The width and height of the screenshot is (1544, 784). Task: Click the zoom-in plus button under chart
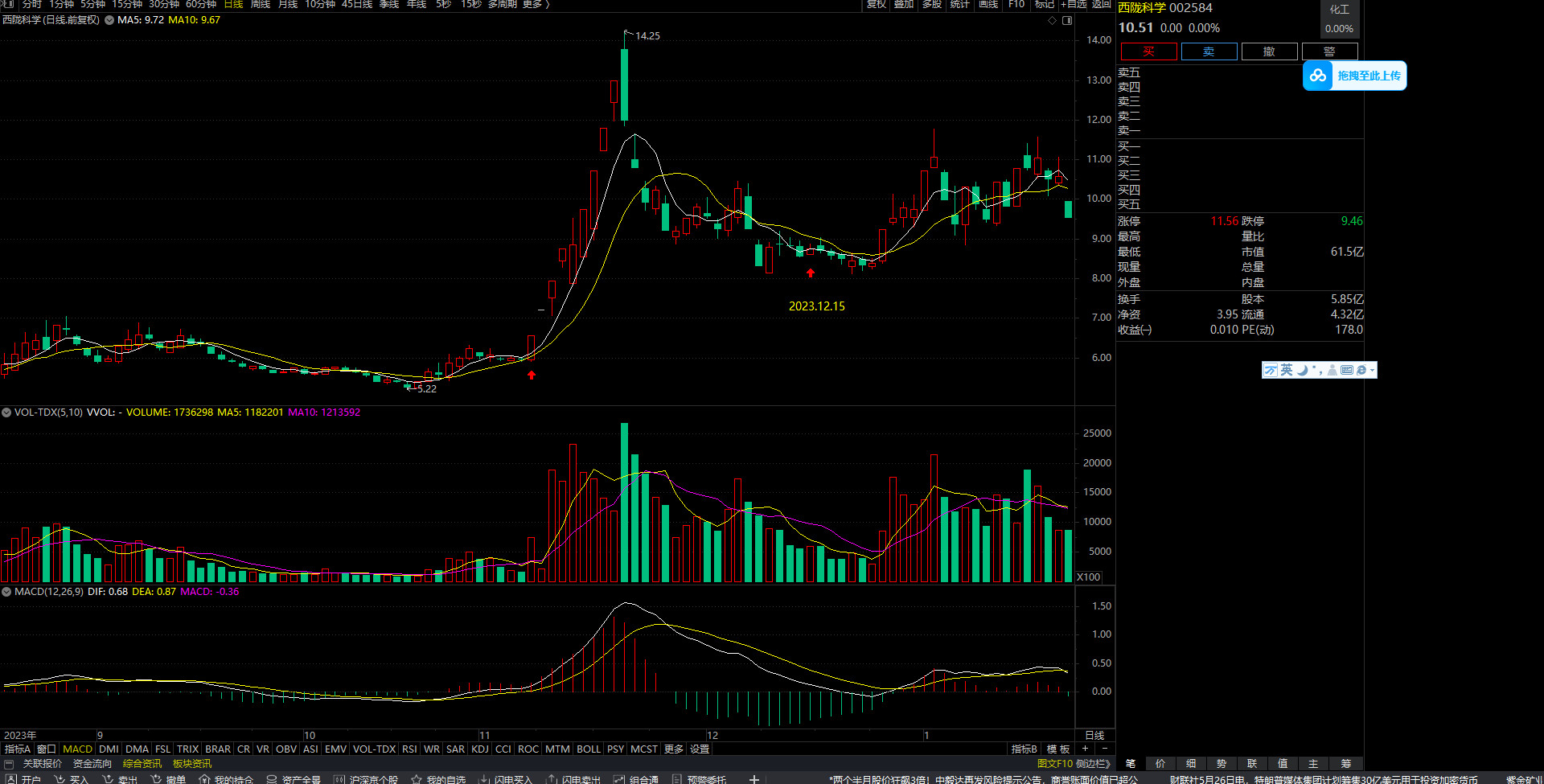pyautogui.click(x=1085, y=749)
